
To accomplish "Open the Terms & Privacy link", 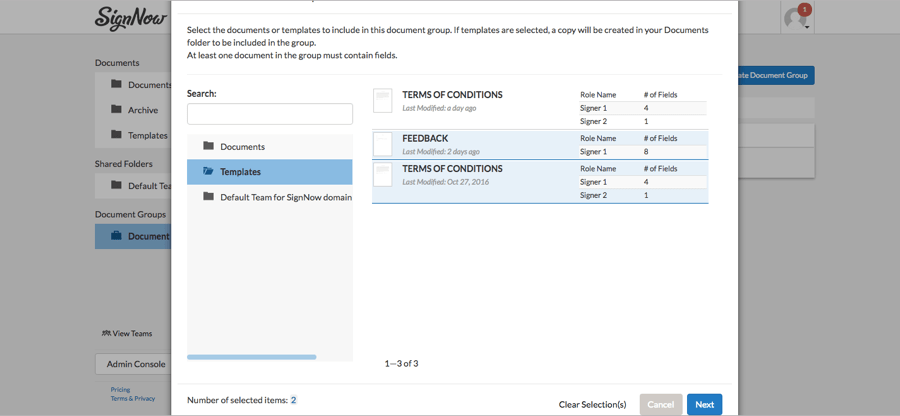I will click(132, 398).
